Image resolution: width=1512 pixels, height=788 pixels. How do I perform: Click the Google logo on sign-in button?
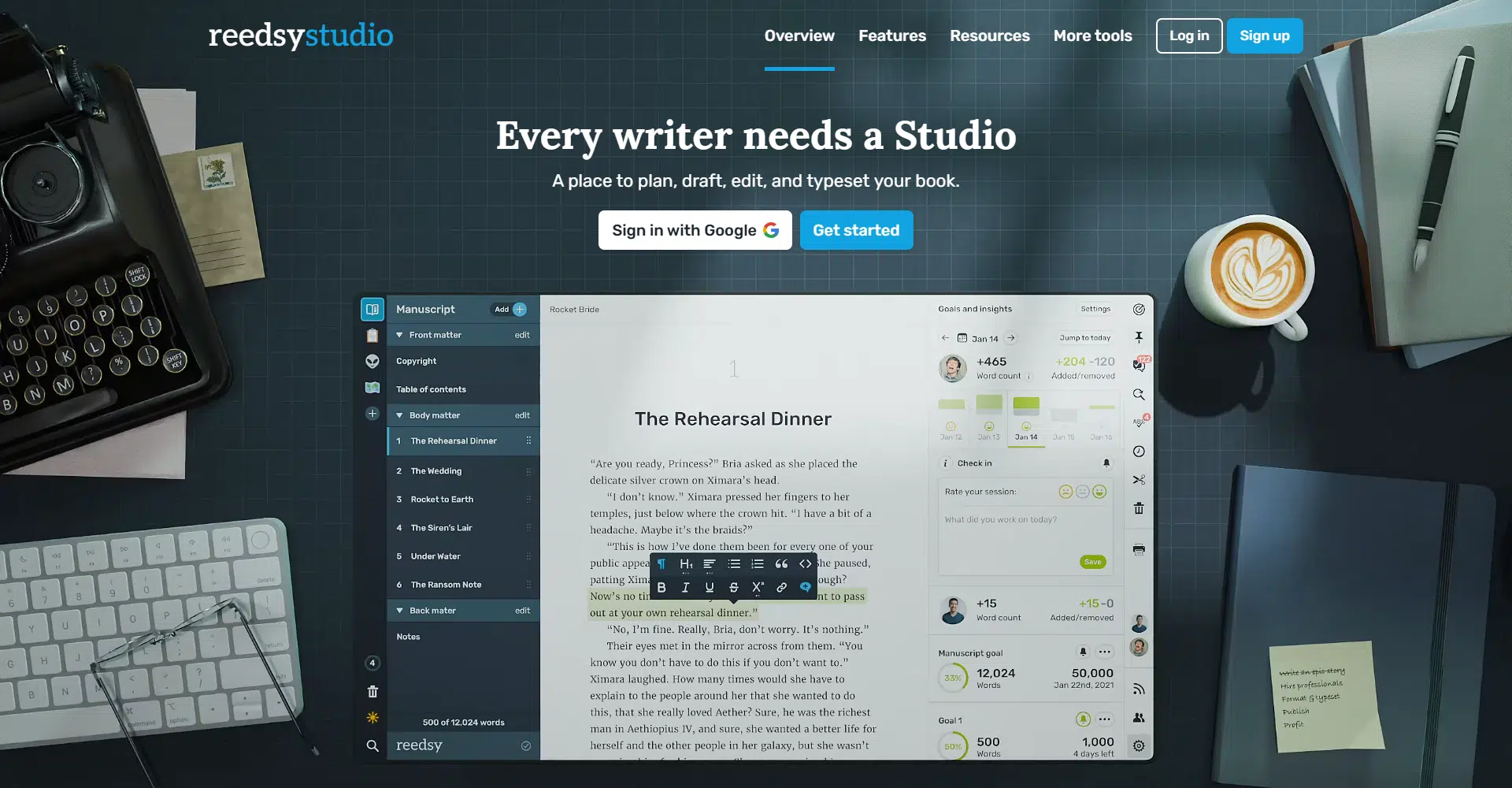point(771,230)
